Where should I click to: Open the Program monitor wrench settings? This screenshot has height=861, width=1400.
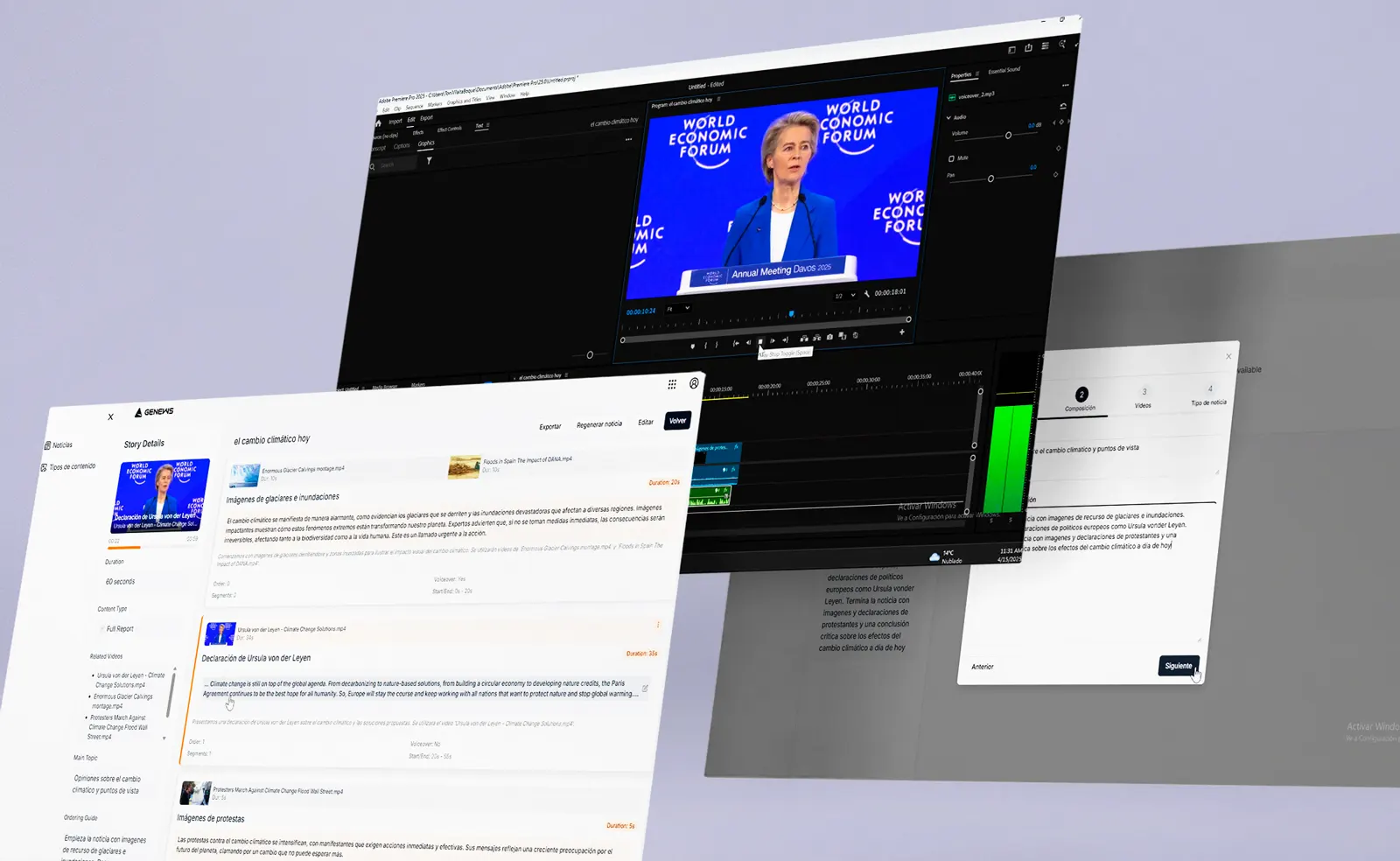tap(867, 294)
